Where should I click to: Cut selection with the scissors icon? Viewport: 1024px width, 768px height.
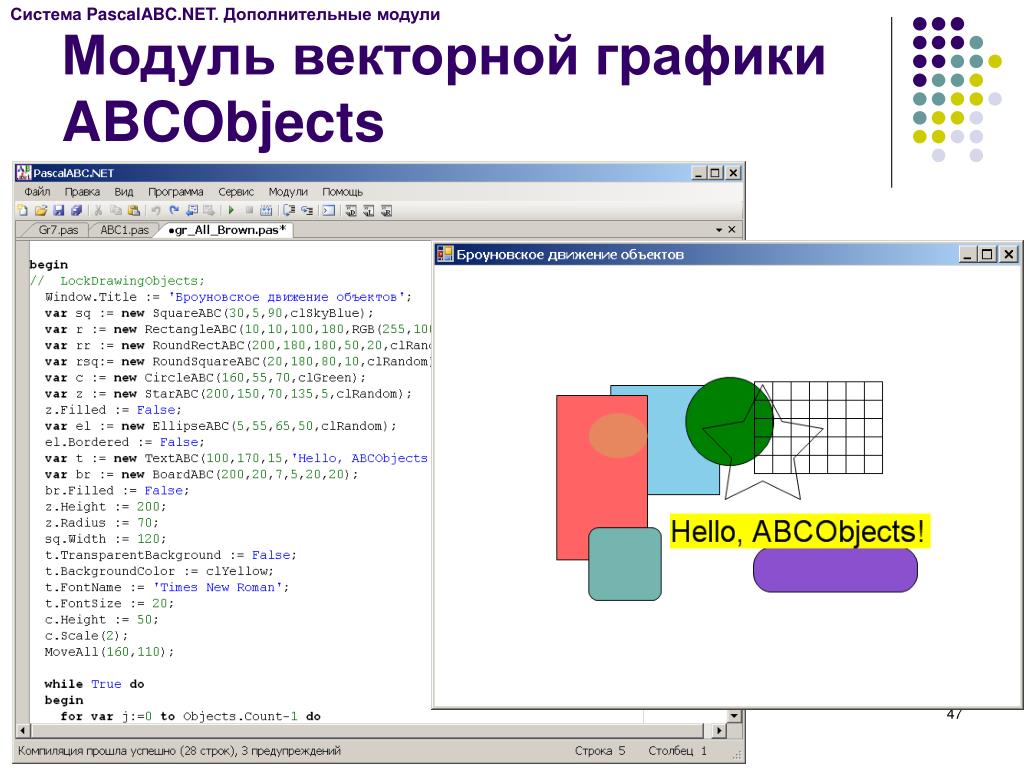tap(99, 210)
